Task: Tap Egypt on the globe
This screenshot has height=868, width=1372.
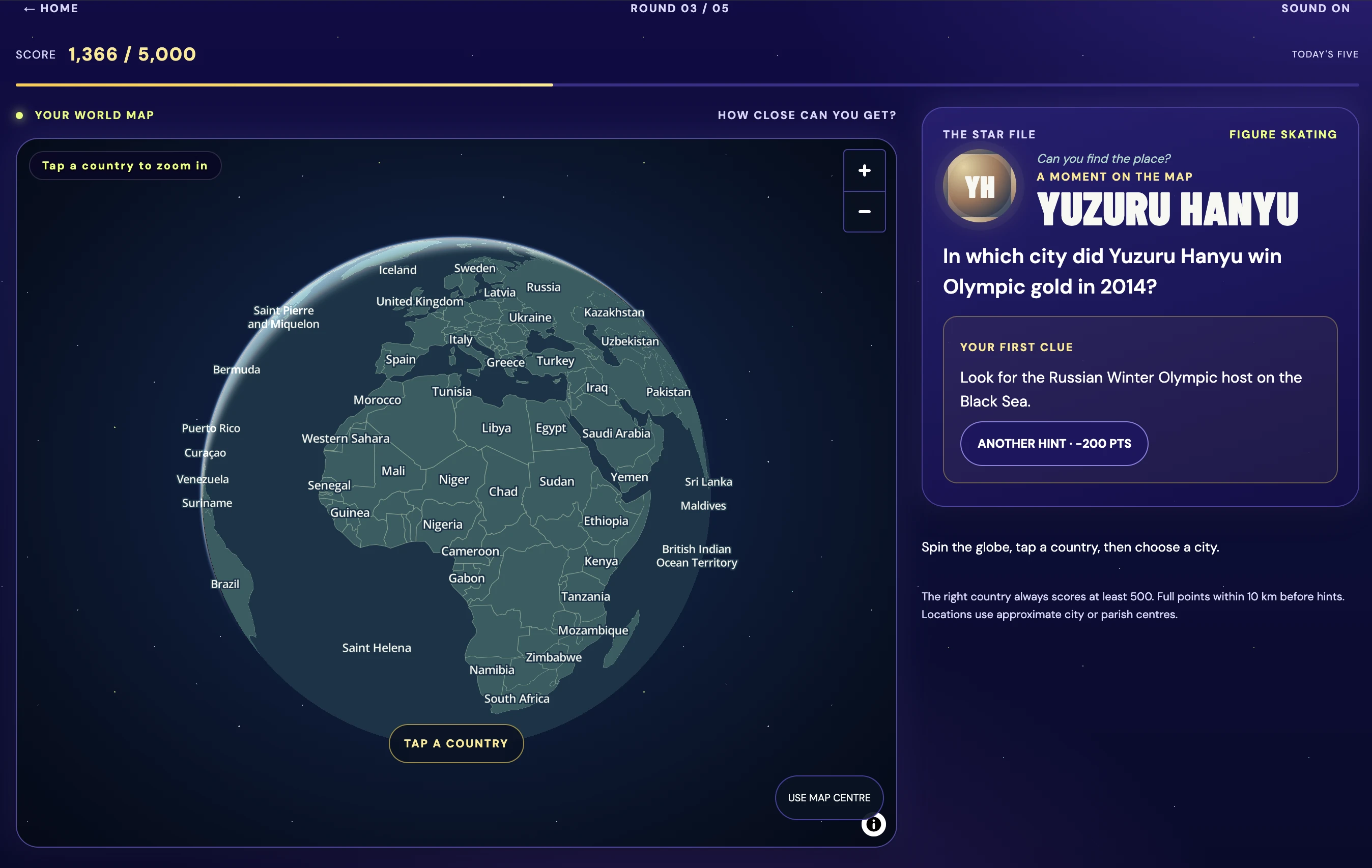Action: coord(551,428)
